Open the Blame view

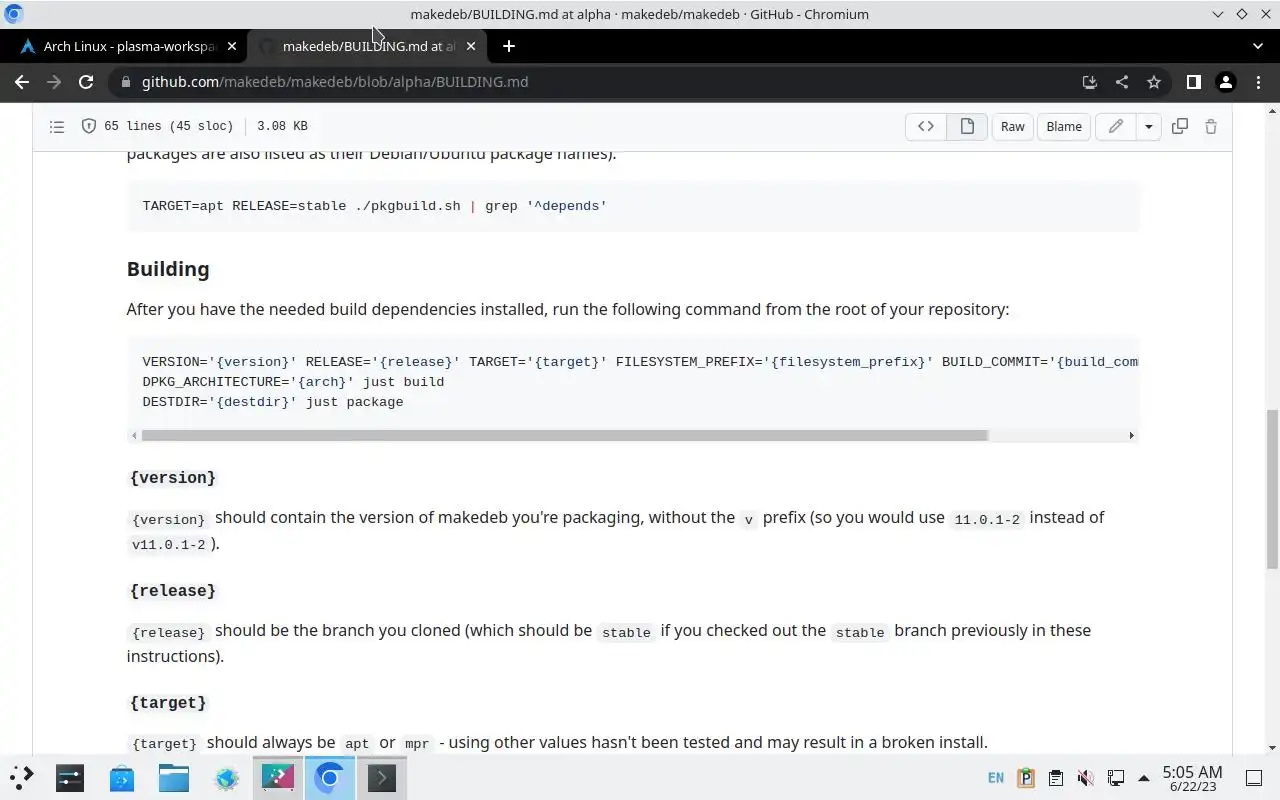pos(1064,126)
